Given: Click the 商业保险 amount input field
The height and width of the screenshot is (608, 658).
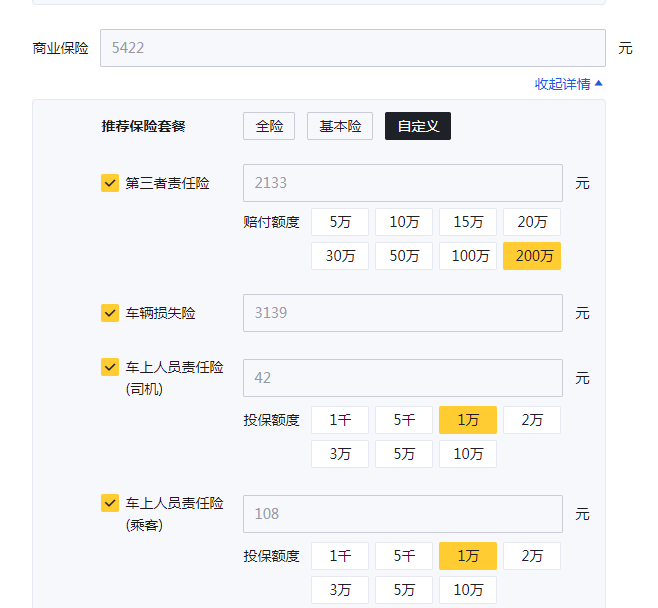Looking at the screenshot, I should (x=352, y=48).
